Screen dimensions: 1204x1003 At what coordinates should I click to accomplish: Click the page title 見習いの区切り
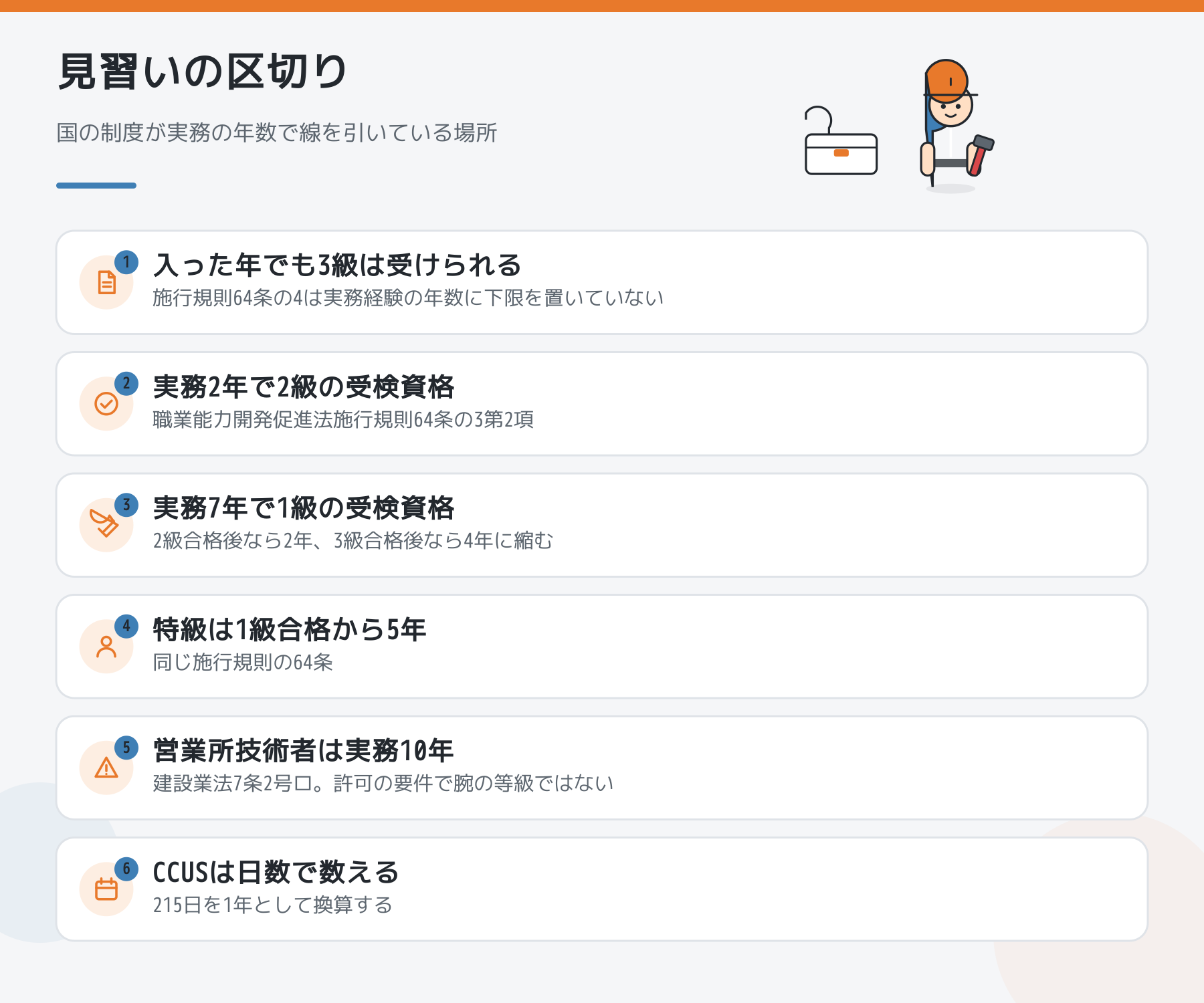coord(202,72)
